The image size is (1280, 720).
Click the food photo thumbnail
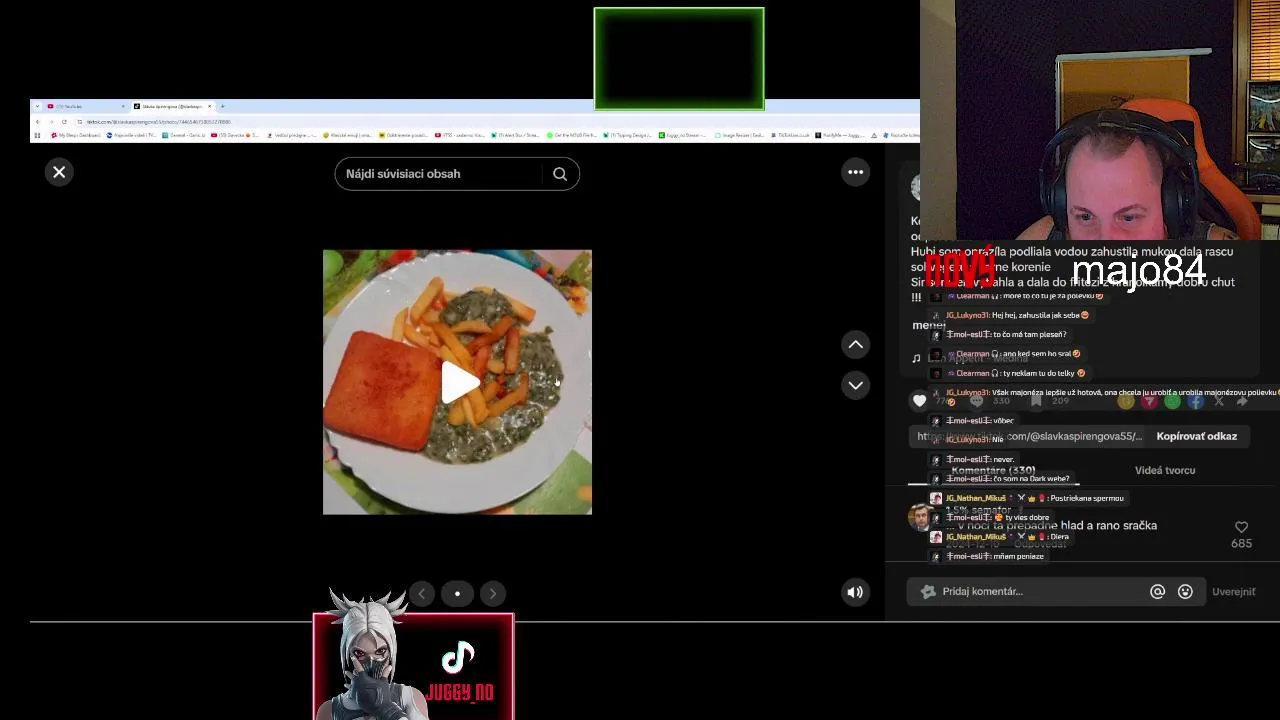[x=457, y=382]
